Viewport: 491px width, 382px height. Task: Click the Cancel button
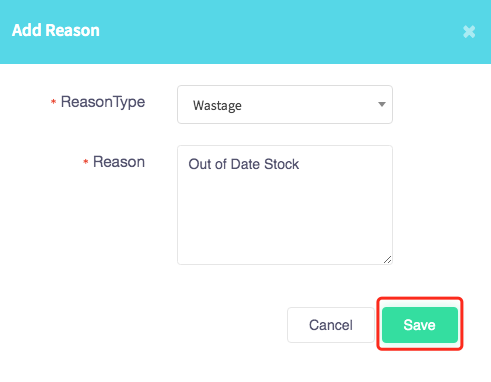[x=331, y=325]
